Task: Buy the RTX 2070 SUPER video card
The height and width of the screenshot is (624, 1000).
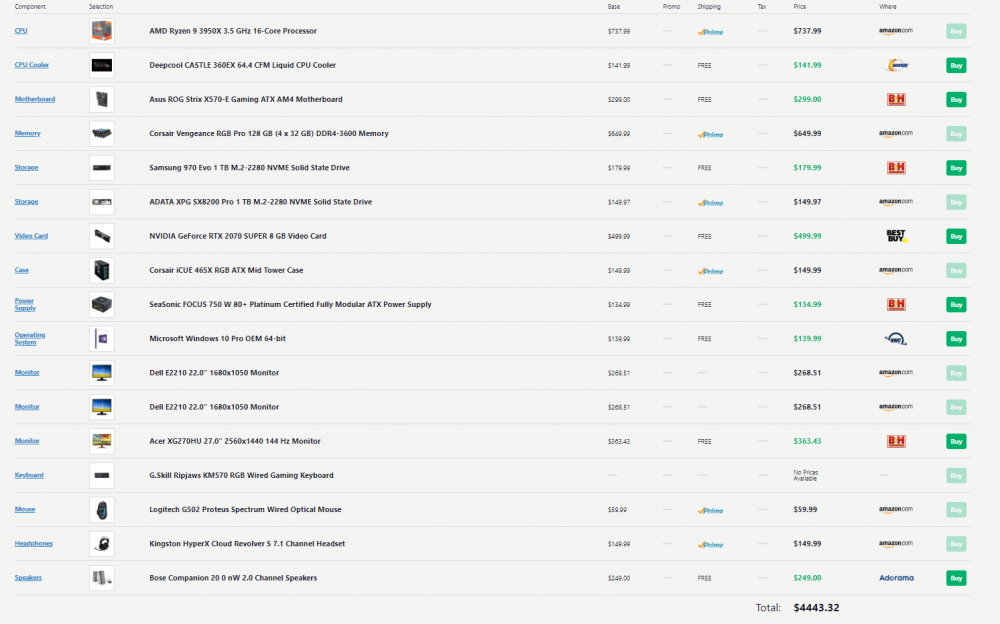Action: tap(956, 236)
